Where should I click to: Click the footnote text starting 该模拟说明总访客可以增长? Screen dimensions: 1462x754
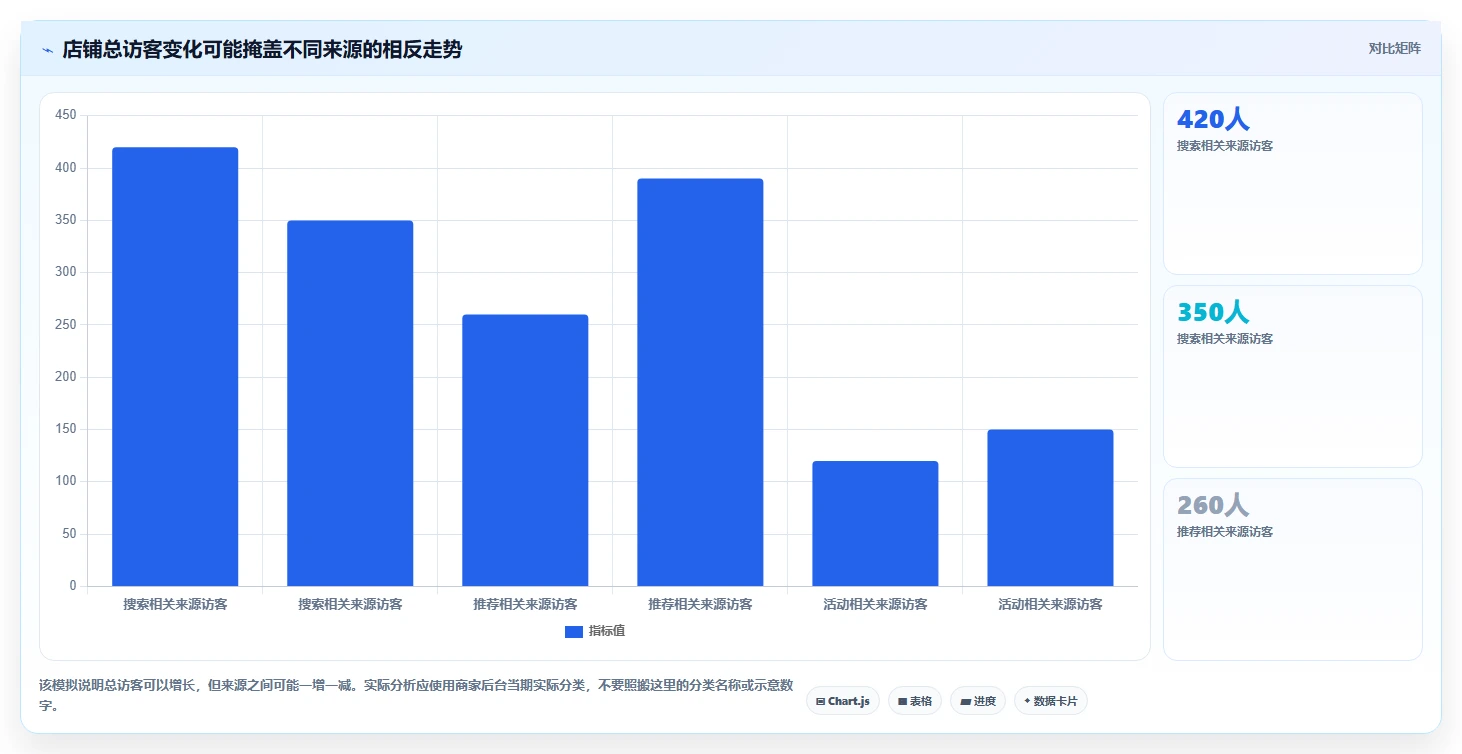[x=416, y=695]
